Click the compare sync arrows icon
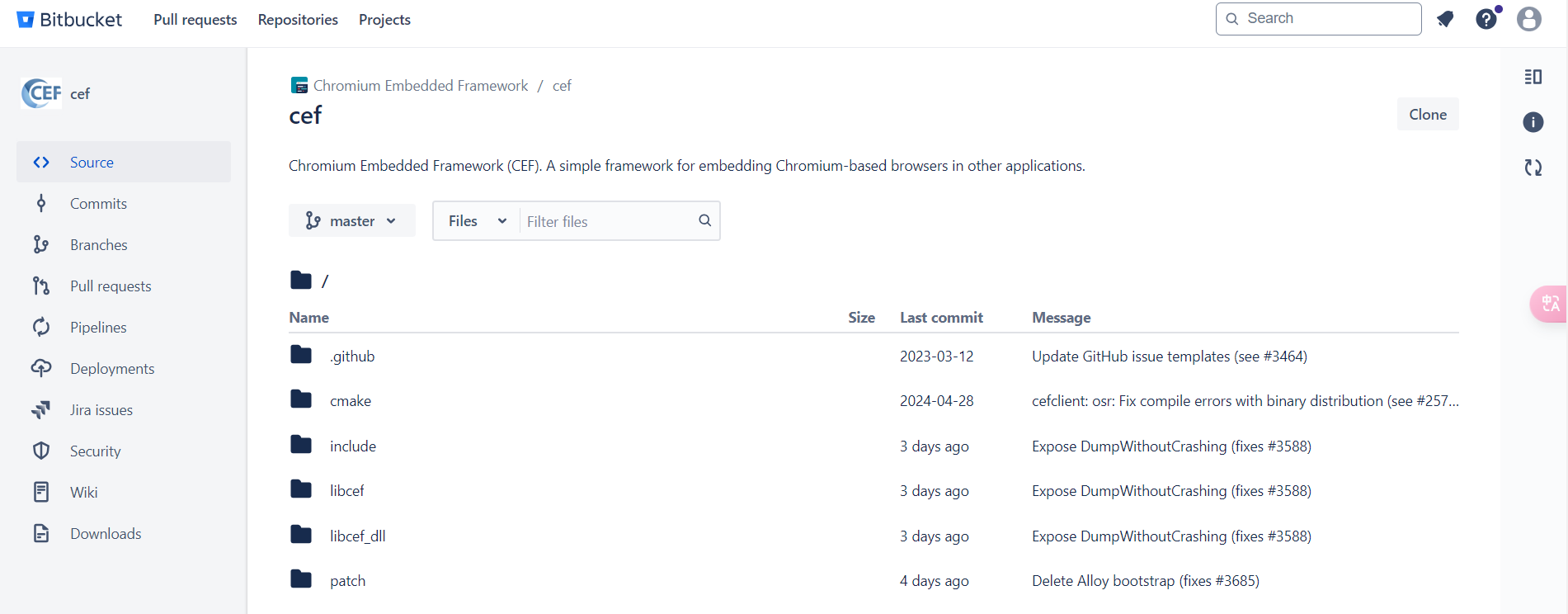Viewport: 1568px width, 614px height. point(1533,168)
